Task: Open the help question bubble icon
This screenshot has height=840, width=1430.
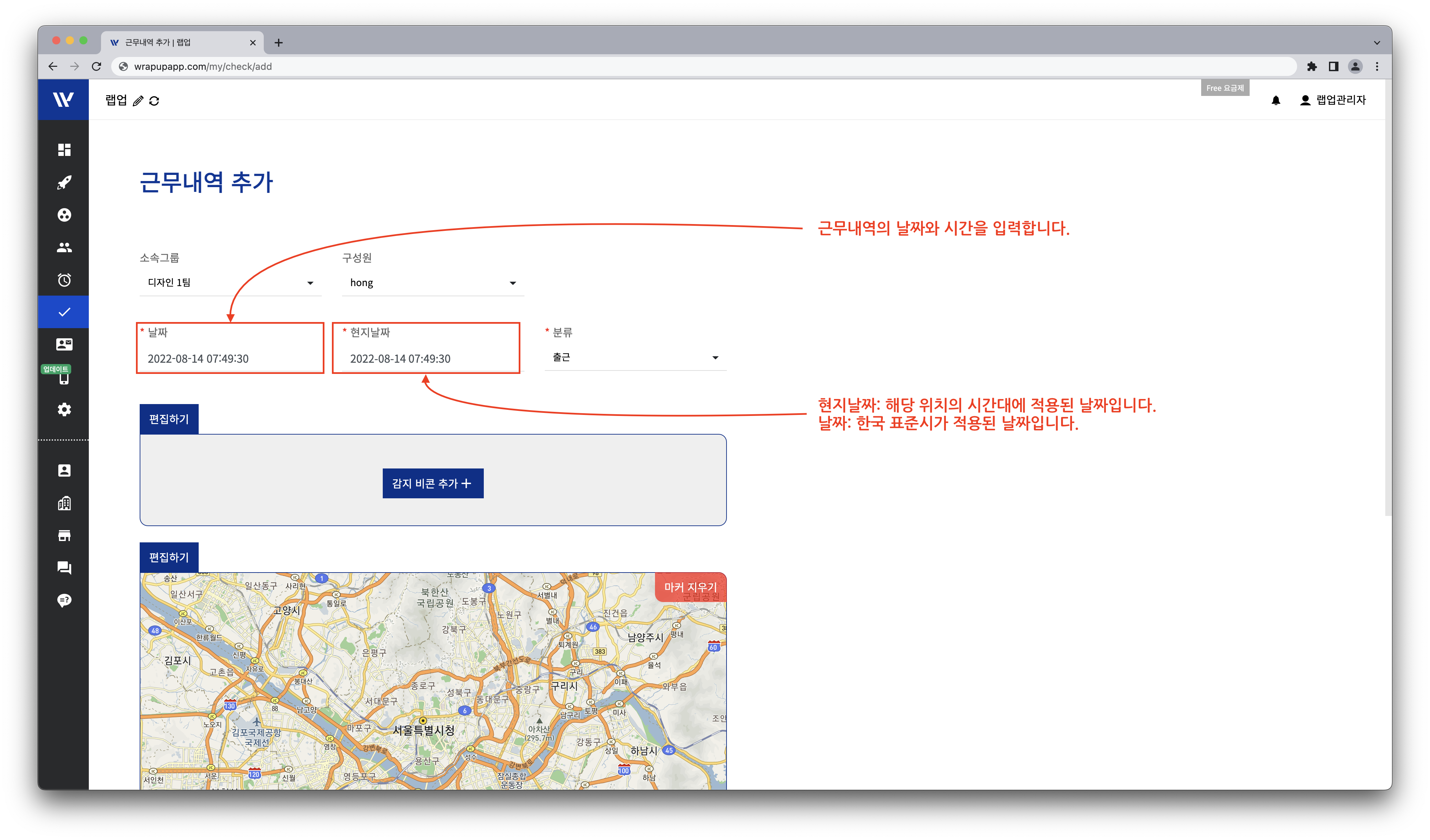Action: point(64,600)
